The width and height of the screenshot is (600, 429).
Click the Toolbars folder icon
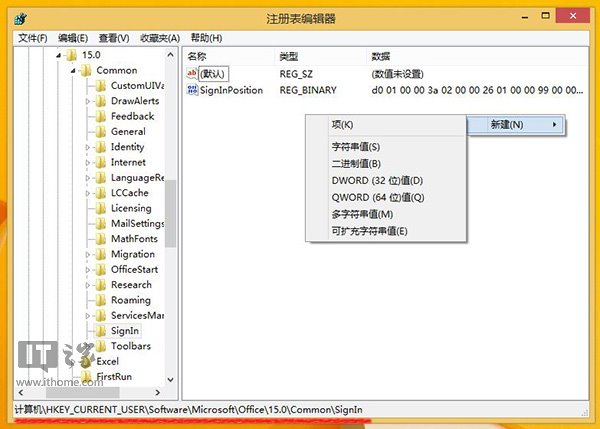coord(100,346)
